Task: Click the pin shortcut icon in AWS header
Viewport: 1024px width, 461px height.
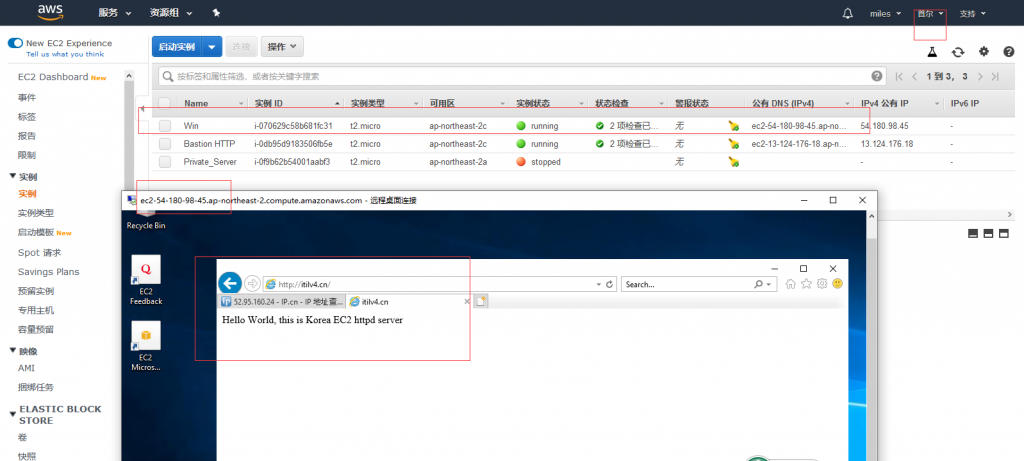Action: coord(217,13)
